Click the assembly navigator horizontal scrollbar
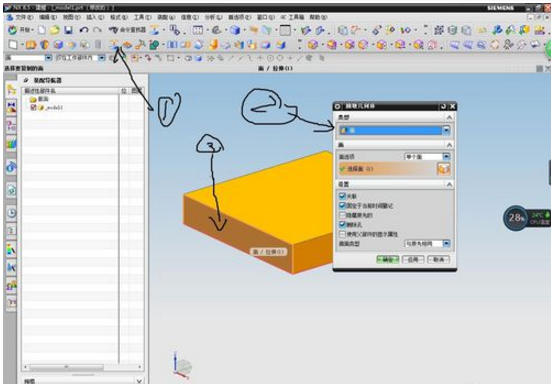Viewport: 551px width, 384px height. pyautogui.click(x=83, y=367)
